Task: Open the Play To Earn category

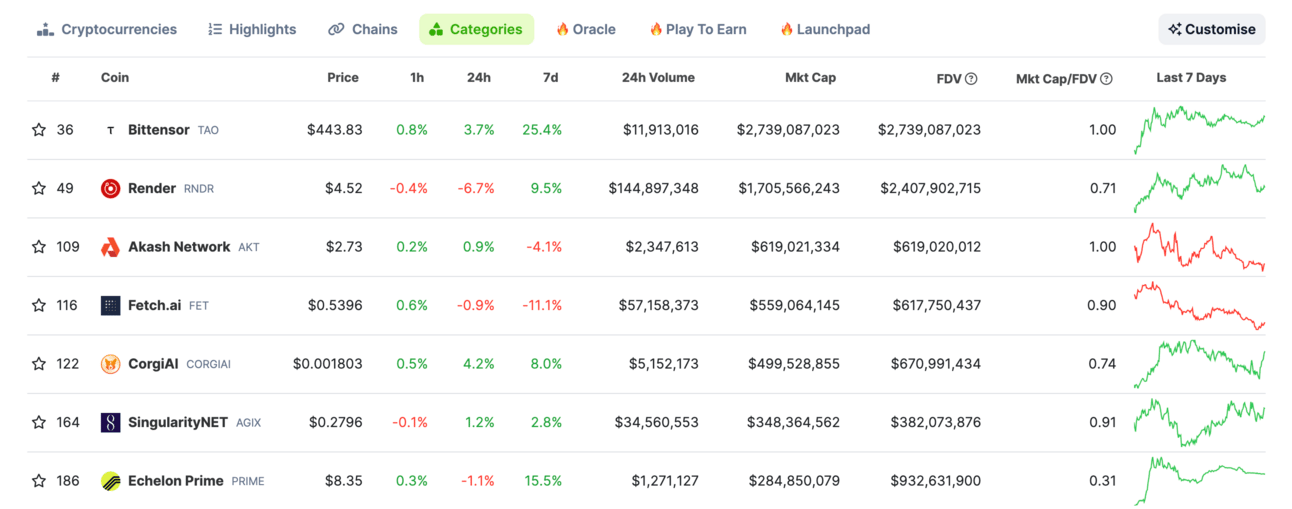Action: click(x=698, y=29)
